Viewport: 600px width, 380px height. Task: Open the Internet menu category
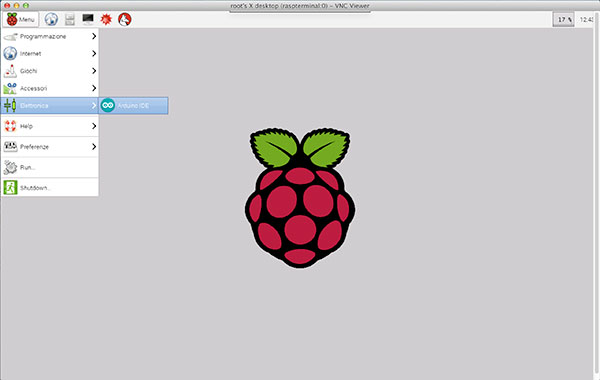coord(50,54)
